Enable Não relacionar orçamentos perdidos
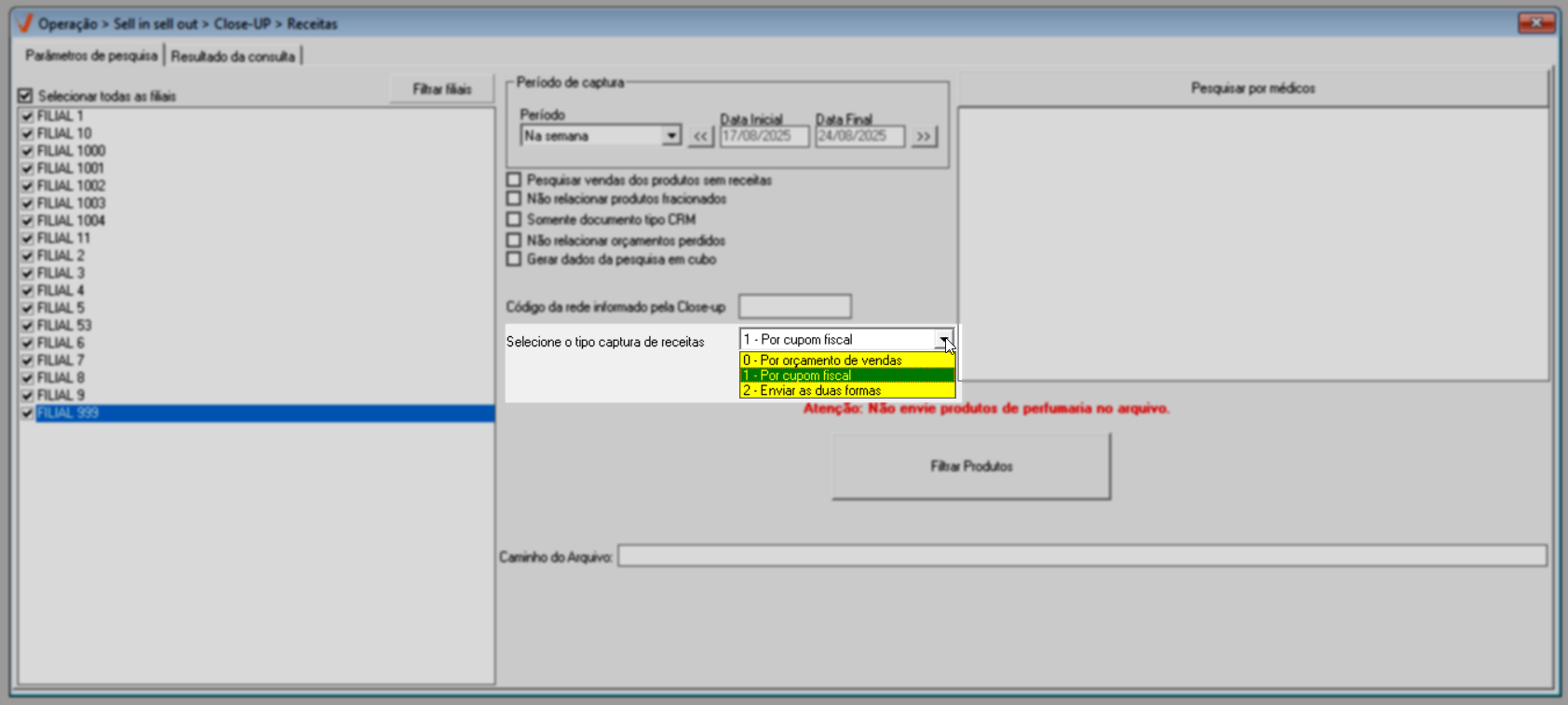 pos(514,240)
